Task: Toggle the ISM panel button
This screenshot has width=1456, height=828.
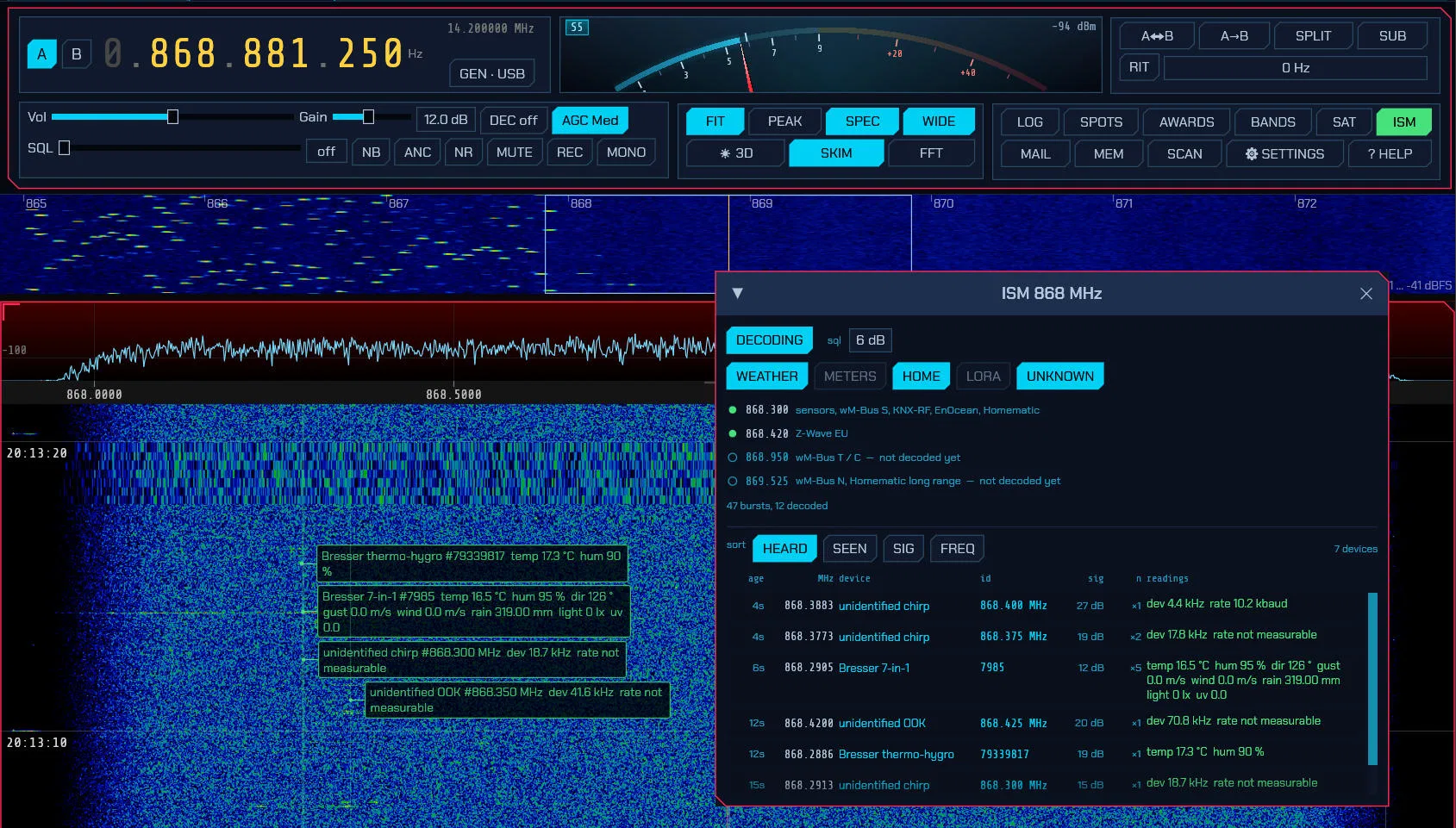Action: [1403, 122]
